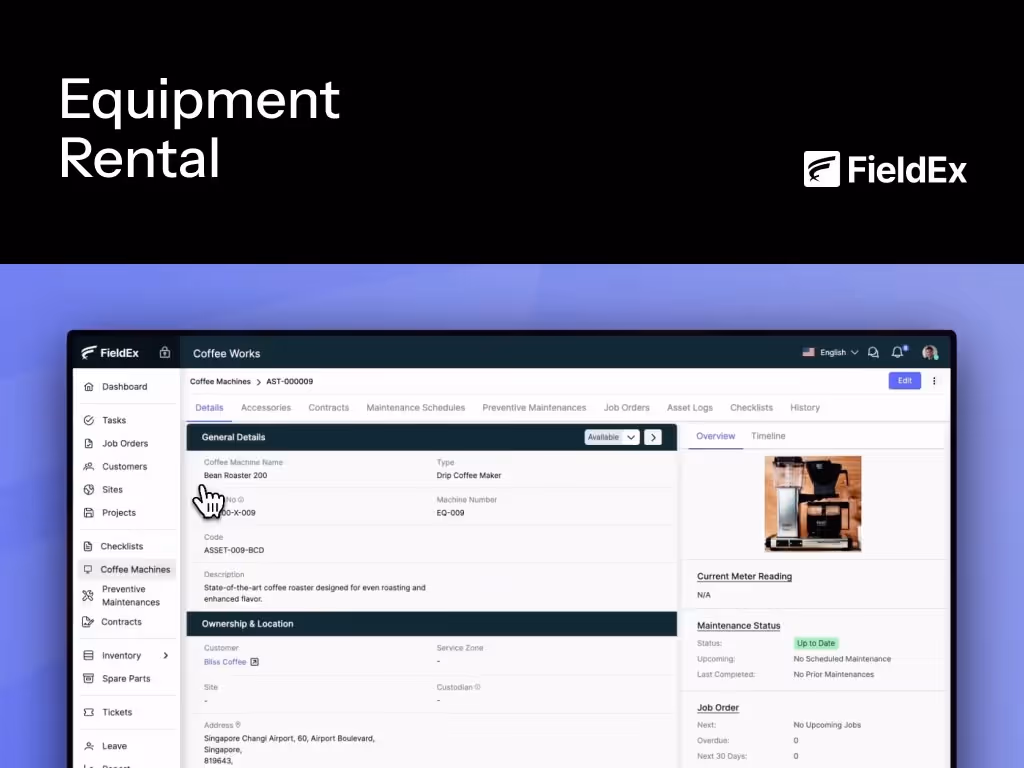1024x768 pixels.
Task: Open external link icon beside Bliss Coffee
Action: [255, 662]
